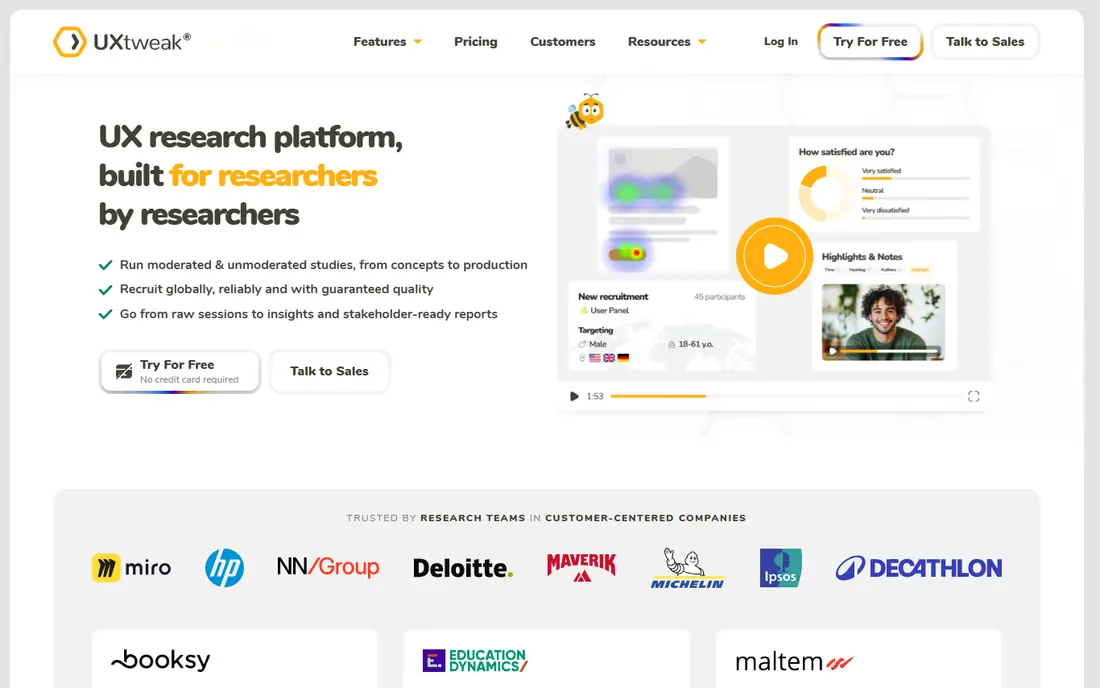Open the Booksy customer card
Viewport: 1100px width, 688px height.
(234, 659)
